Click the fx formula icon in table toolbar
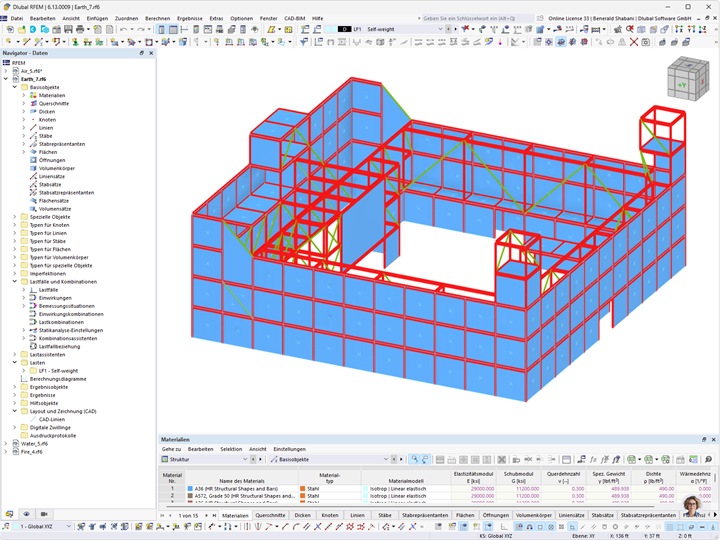The width and height of the screenshot is (720, 540). point(593,459)
